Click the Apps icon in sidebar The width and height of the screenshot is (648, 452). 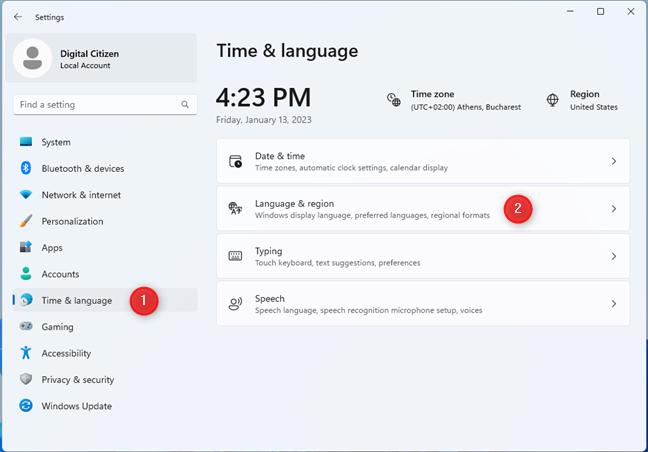(x=26, y=247)
